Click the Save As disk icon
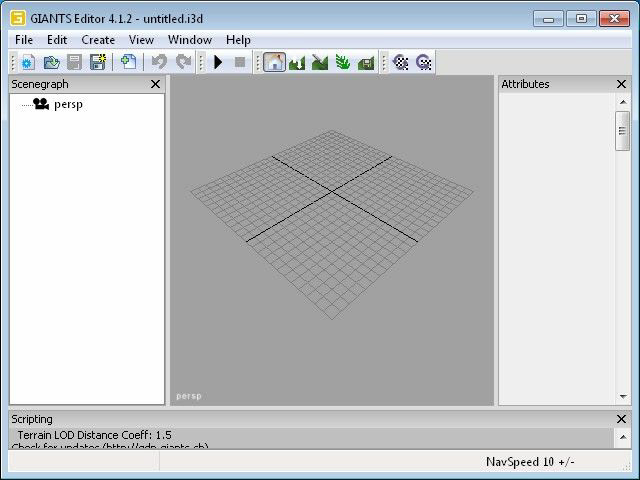 pos(98,62)
